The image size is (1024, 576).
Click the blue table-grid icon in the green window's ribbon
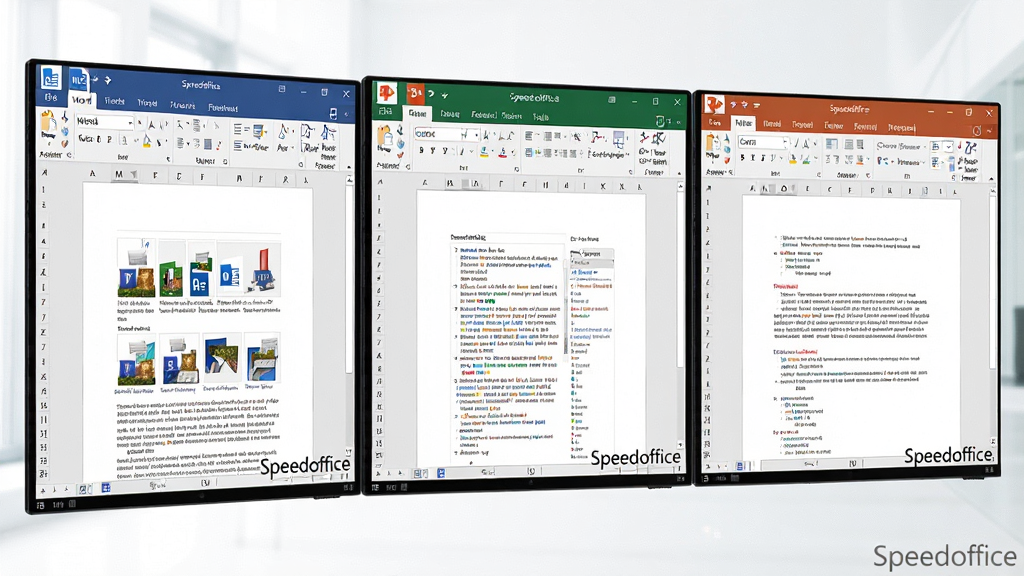618,138
